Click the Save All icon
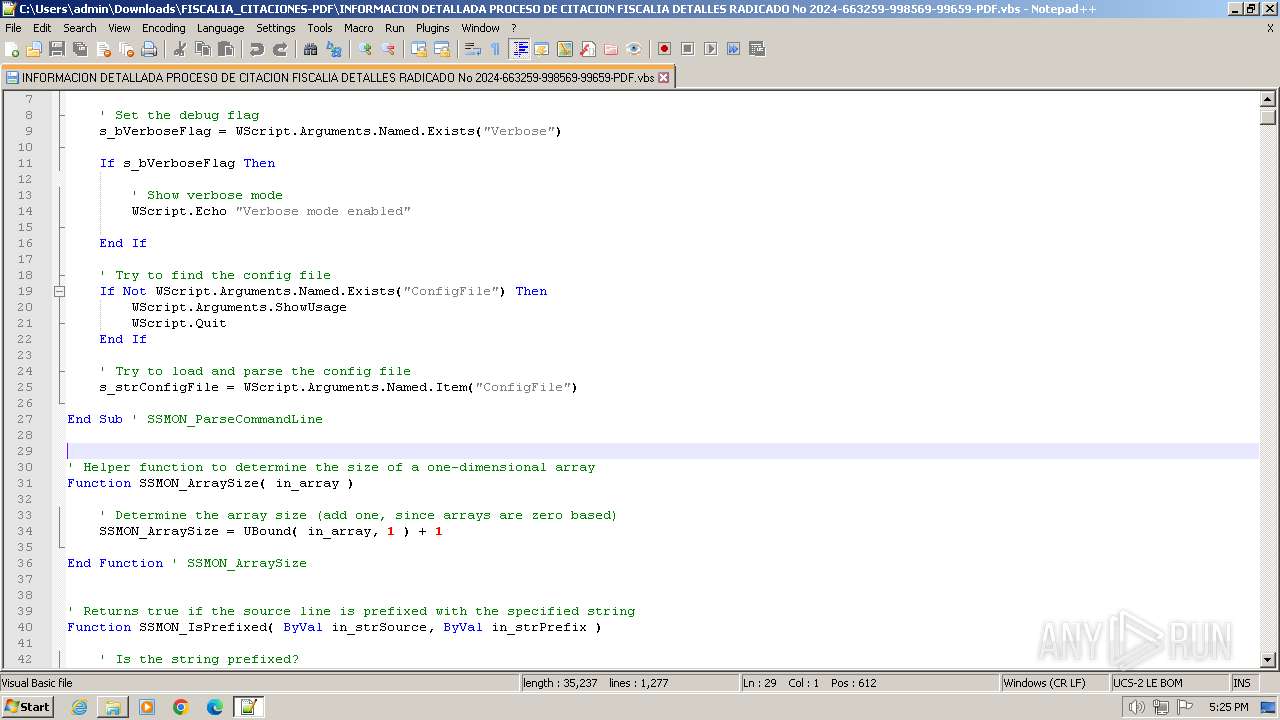 80,49
